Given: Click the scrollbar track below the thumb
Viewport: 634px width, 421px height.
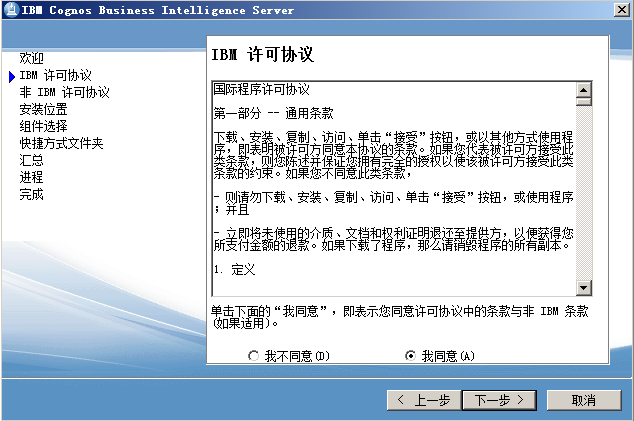Looking at the screenshot, I should click(583, 193).
